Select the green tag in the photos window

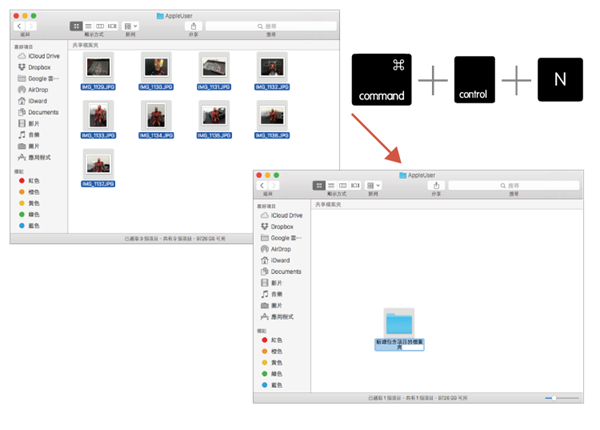pyautogui.click(x=29, y=214)
